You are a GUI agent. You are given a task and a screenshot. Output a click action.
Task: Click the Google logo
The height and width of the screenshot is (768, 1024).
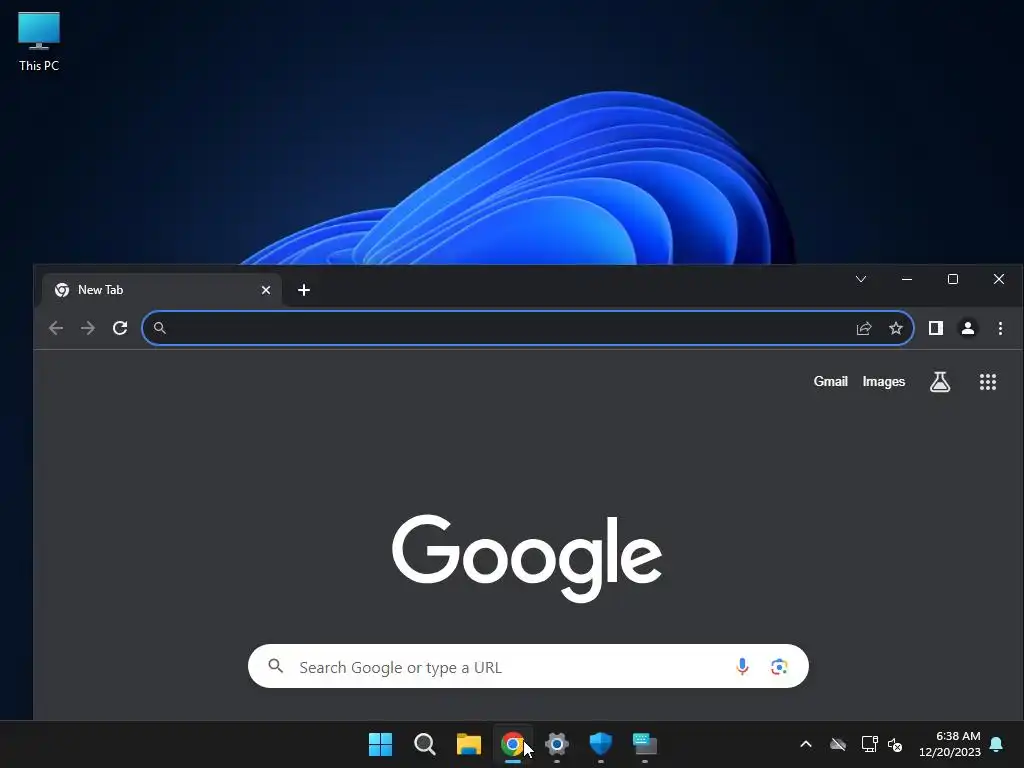click(527, 557)
